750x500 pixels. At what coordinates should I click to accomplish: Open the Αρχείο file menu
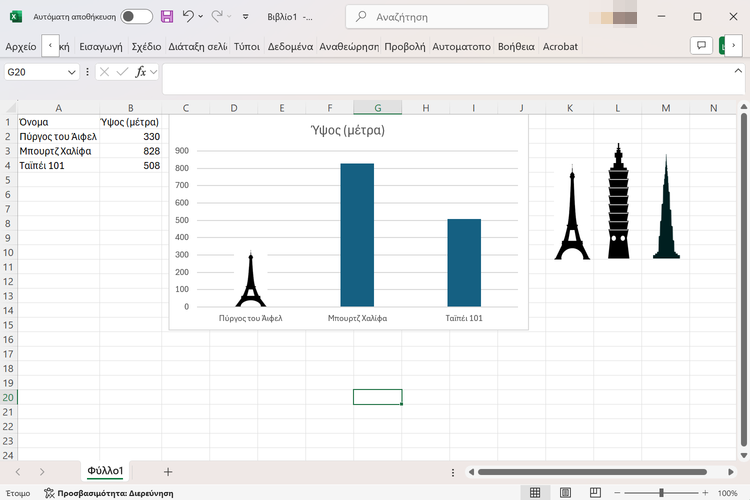point(21,46)
